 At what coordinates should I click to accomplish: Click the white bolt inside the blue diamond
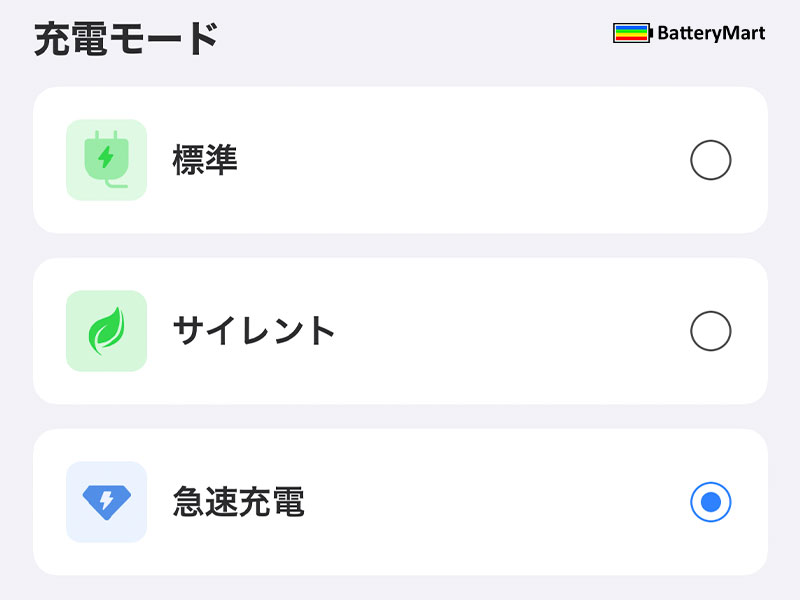tap(106, 500)
